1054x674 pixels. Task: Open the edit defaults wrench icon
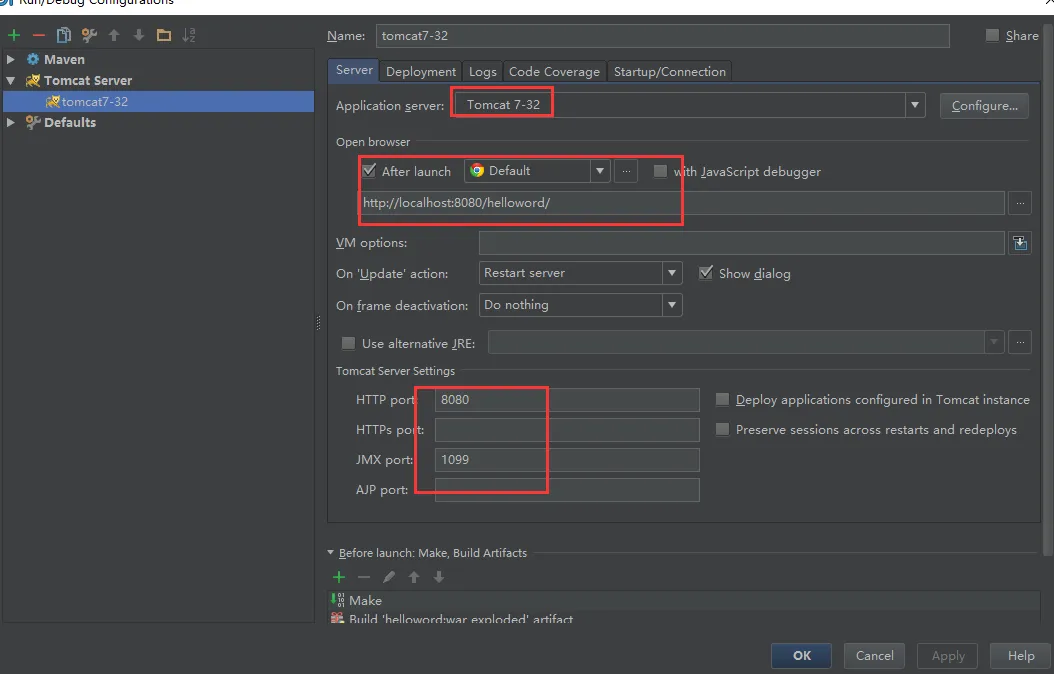[89, 35]
